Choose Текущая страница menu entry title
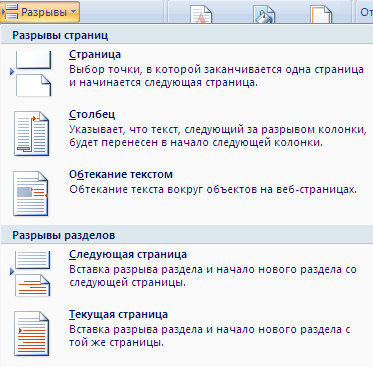The image size is (373, 367). coord(118,314)
